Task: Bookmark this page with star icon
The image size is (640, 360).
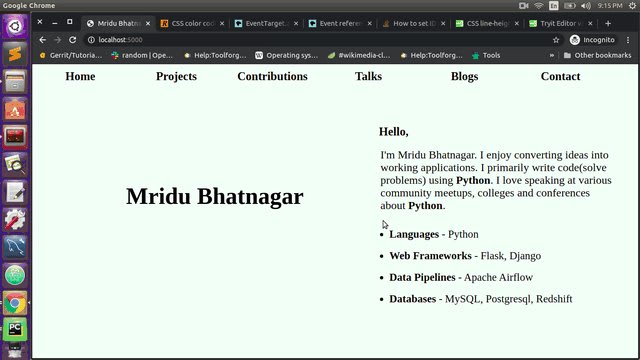Action: pos(556,40)
